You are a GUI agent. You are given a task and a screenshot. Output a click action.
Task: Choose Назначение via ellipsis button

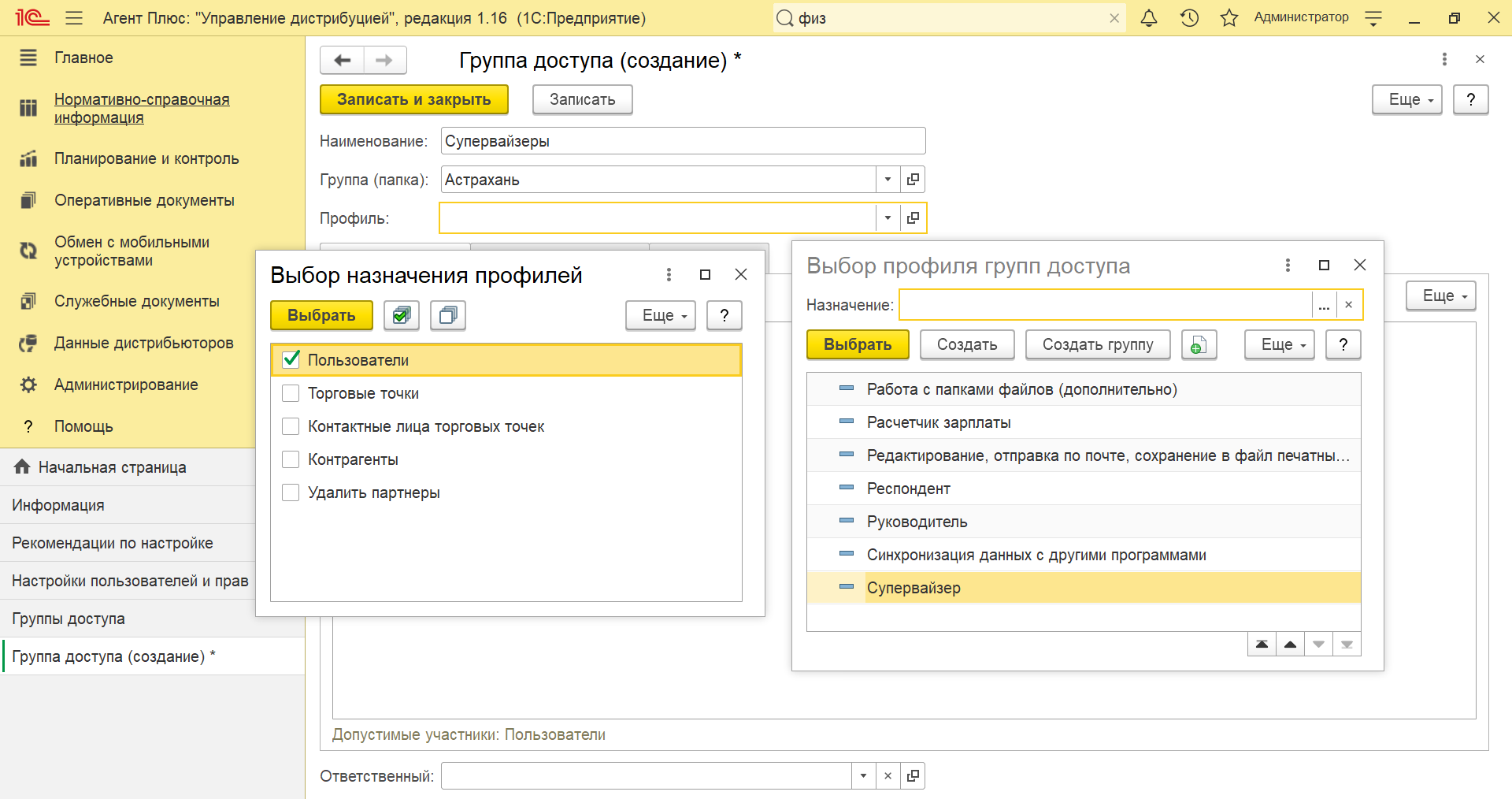(1324, 305)
